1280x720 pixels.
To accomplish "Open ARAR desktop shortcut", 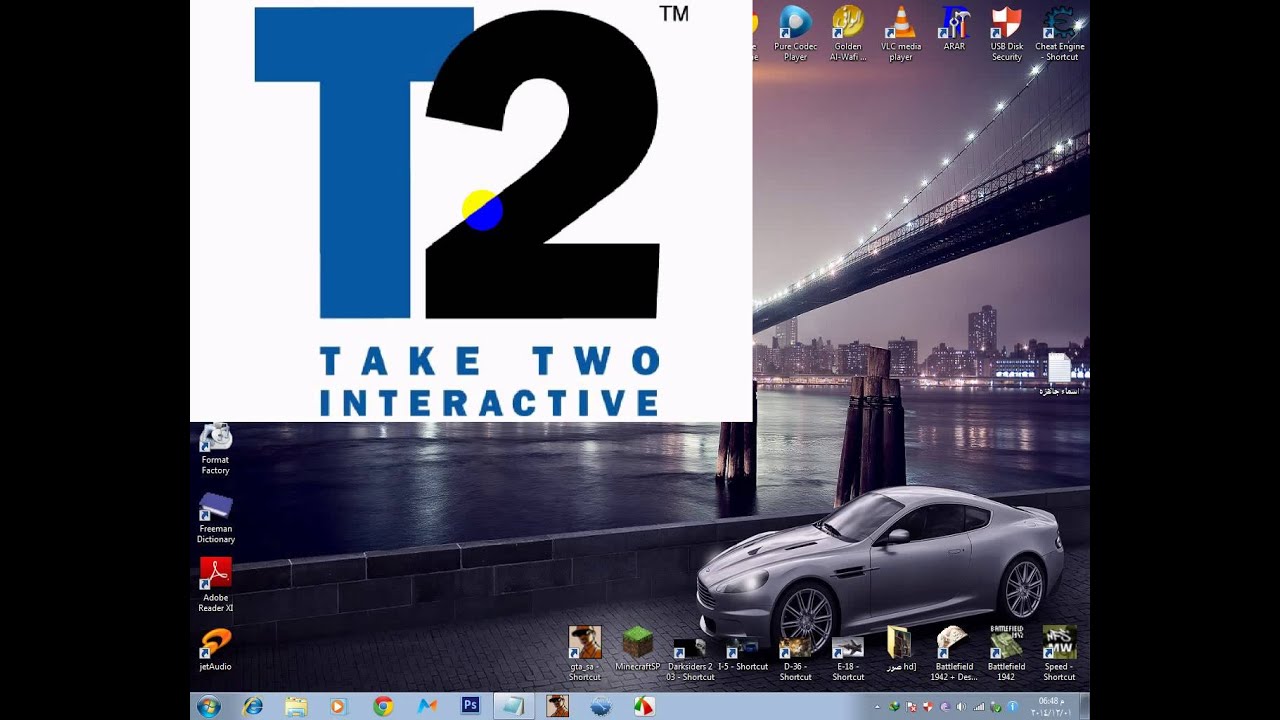I will click(954, 28).
